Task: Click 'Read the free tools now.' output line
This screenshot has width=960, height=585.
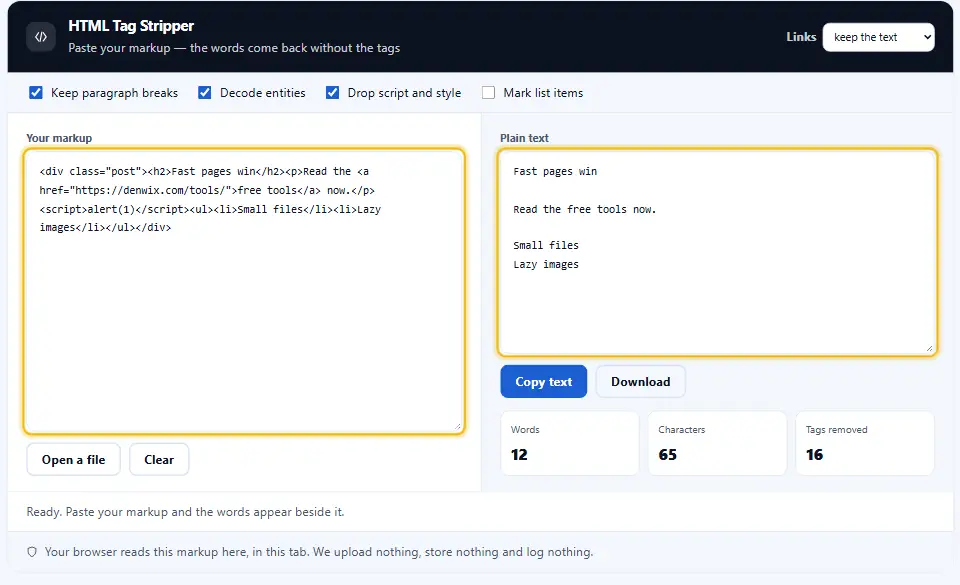Action: 585,209
